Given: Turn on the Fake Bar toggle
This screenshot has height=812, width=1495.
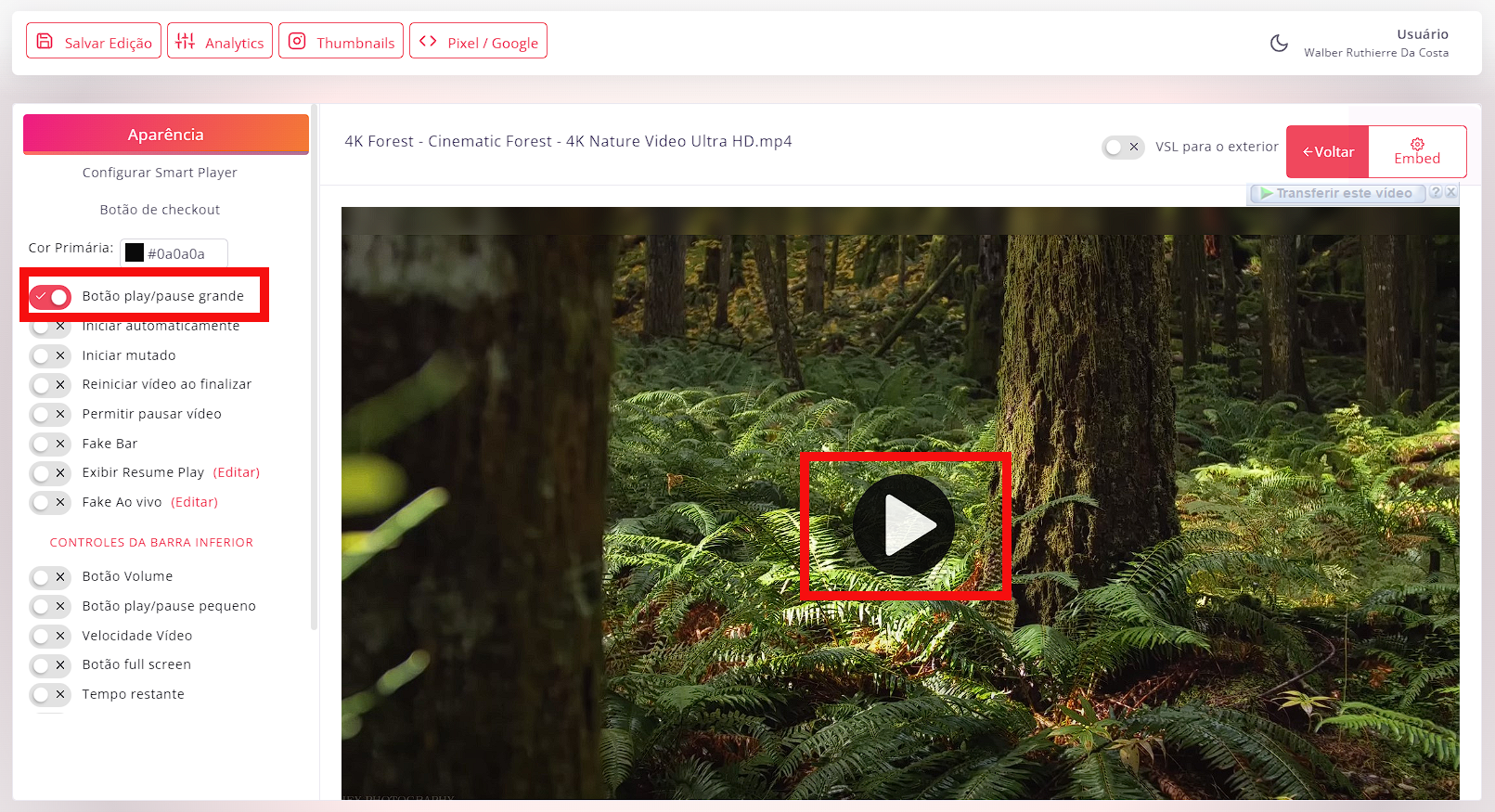Looking at the screenshot, I should point(50,445).
